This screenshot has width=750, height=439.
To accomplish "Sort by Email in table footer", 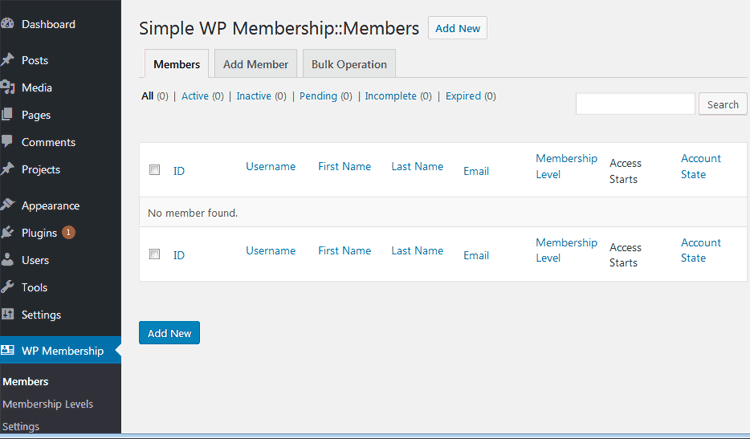I will pos(476,255).
